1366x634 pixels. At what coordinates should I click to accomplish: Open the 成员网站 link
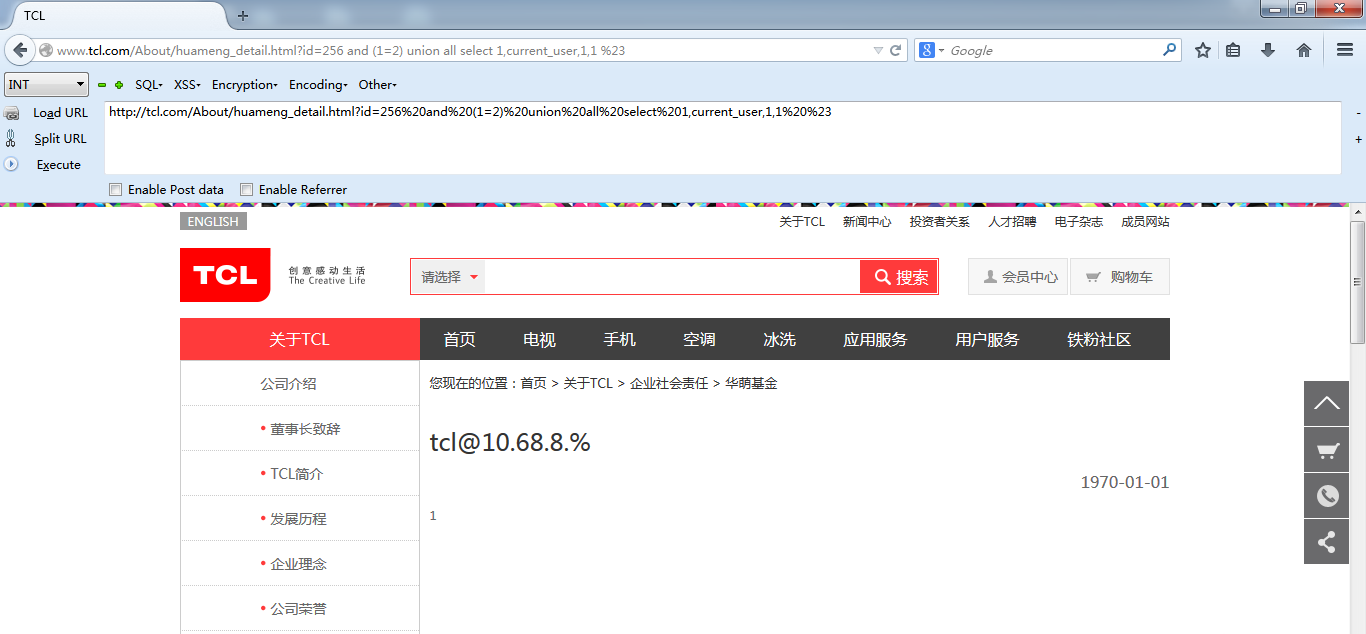point(1145,222)
